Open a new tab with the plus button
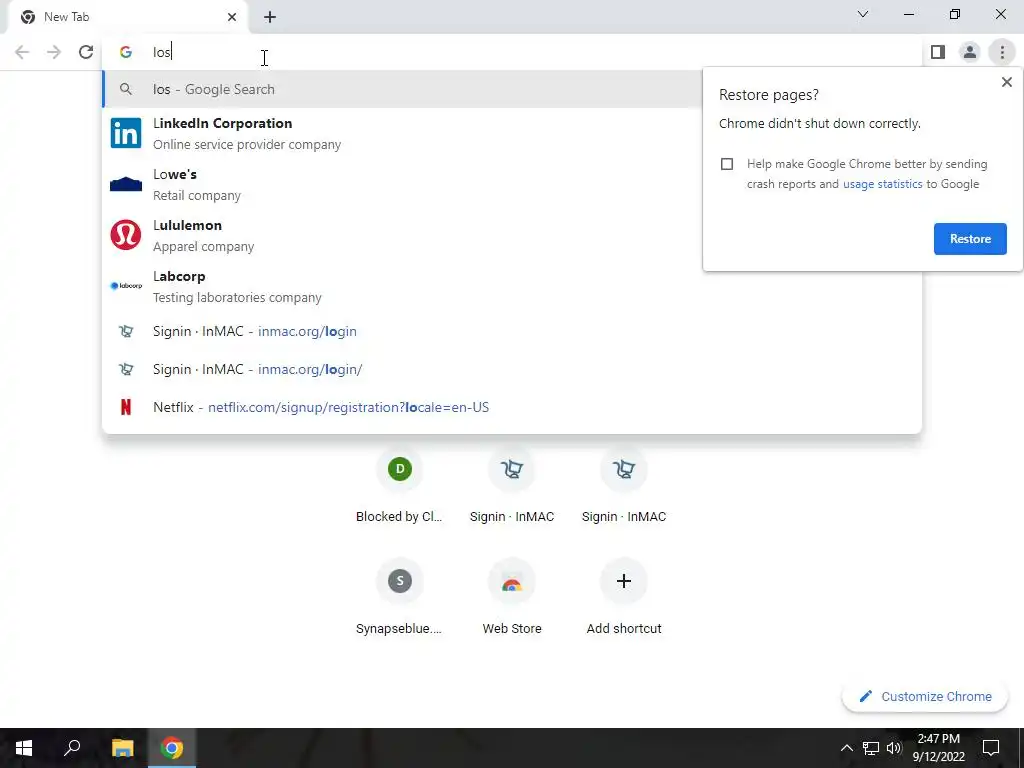Image resolution: width=1024 pixels, height=768 pixels. coord(270,17)
